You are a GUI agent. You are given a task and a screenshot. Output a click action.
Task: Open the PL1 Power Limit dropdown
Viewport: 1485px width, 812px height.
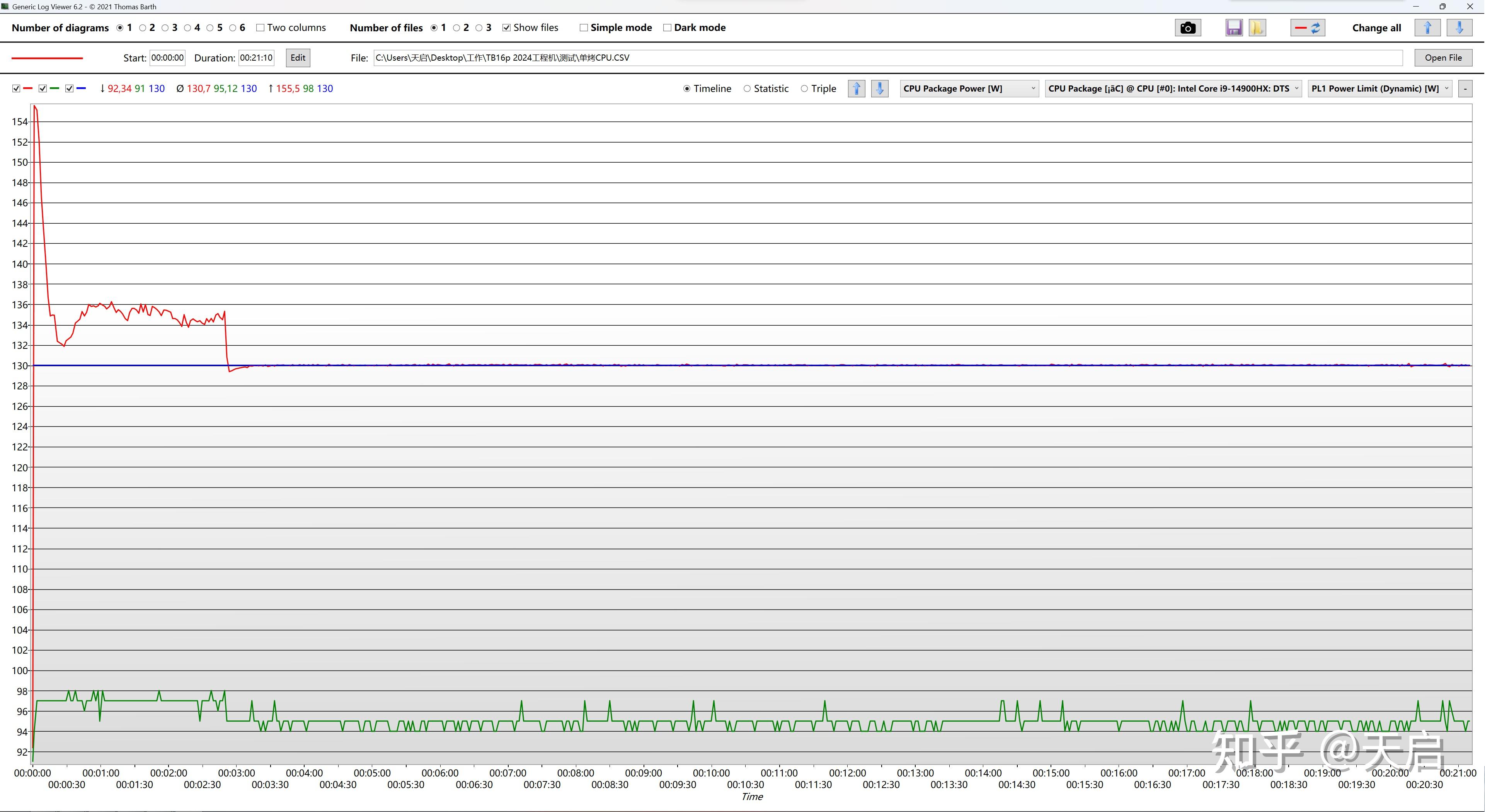pos(1379,89)
